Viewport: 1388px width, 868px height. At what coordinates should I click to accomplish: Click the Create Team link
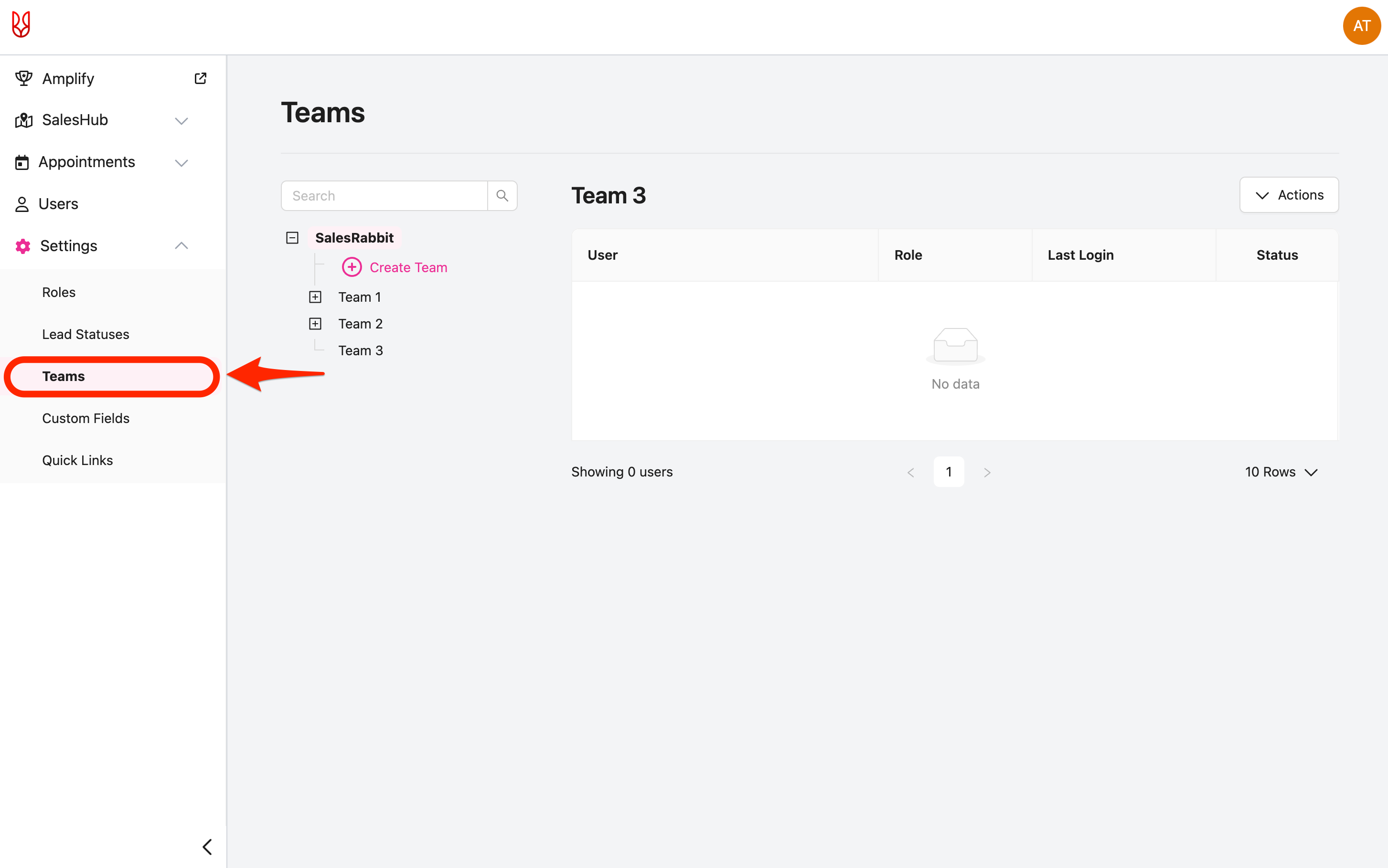(408, 267)
